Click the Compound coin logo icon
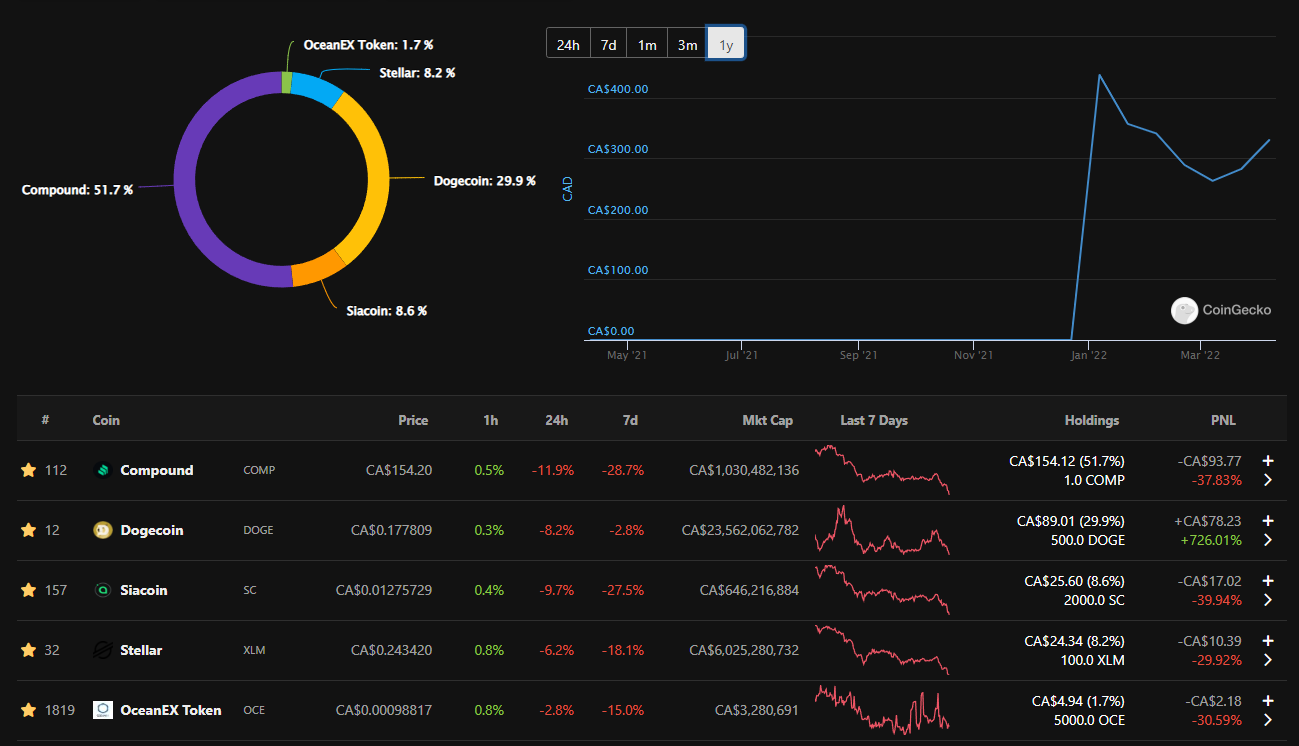 [102, 470]
